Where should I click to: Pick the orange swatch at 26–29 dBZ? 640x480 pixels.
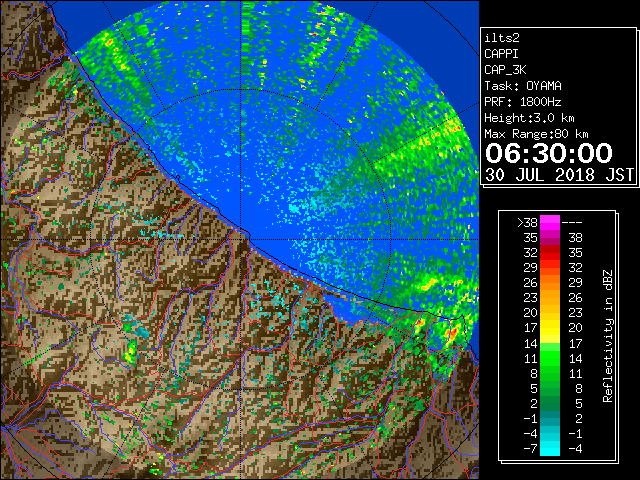550,283
